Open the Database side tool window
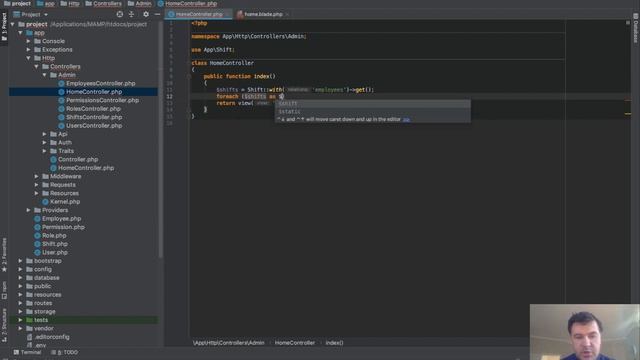The image size is (640, 360). (636, 28)
